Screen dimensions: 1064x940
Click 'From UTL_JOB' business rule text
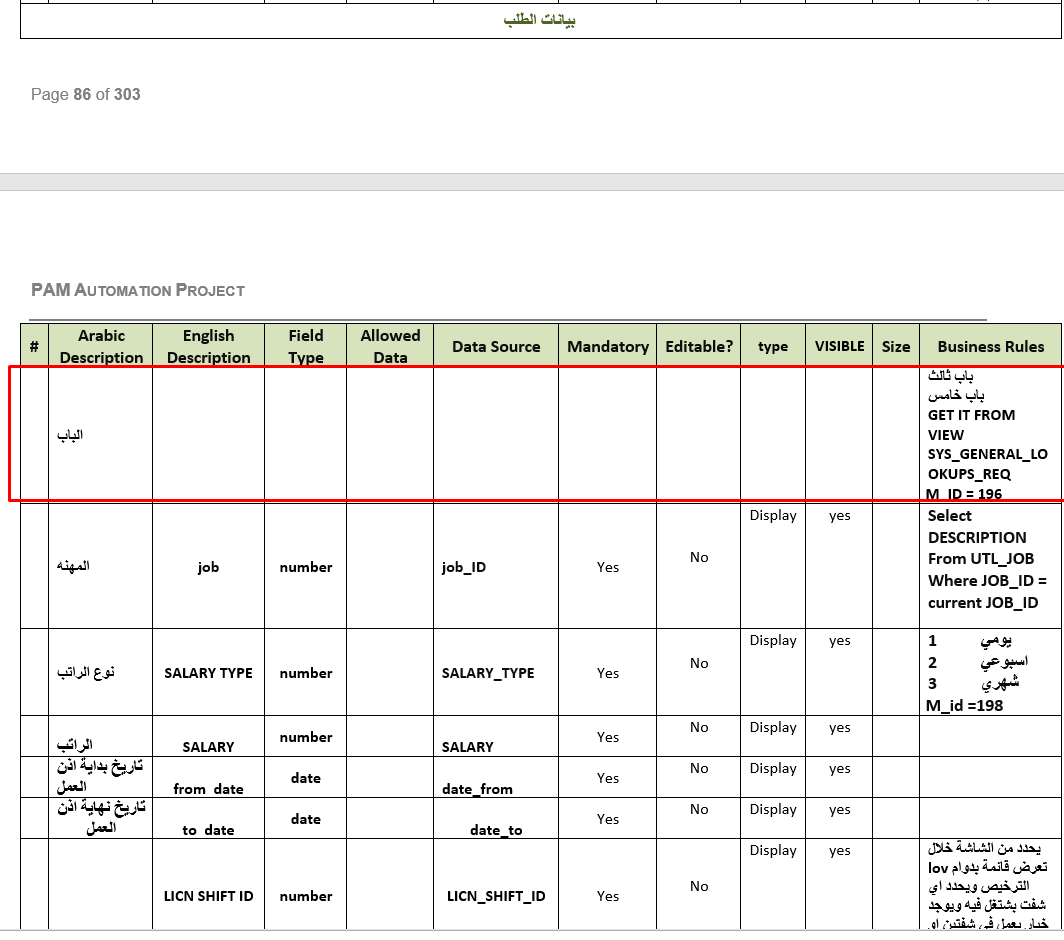[981, 559]
